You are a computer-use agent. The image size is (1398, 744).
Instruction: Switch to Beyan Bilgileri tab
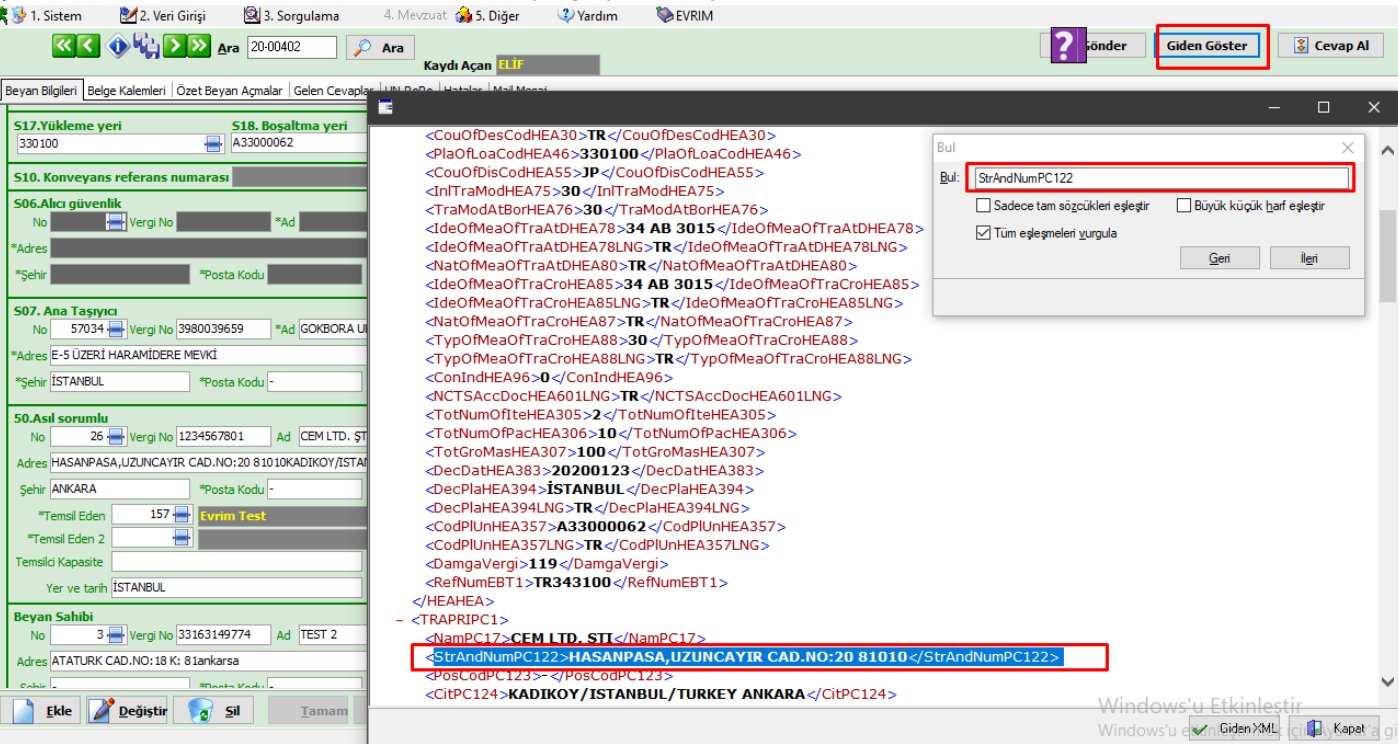[42, 91]
